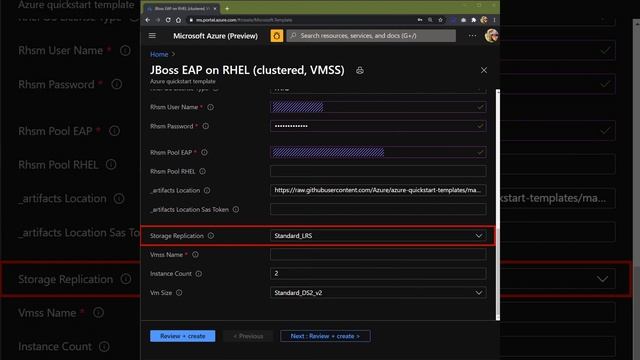Show info tooltip for Instance Count
The width and height of the screenshot is (640, 360).
[198, 273]
